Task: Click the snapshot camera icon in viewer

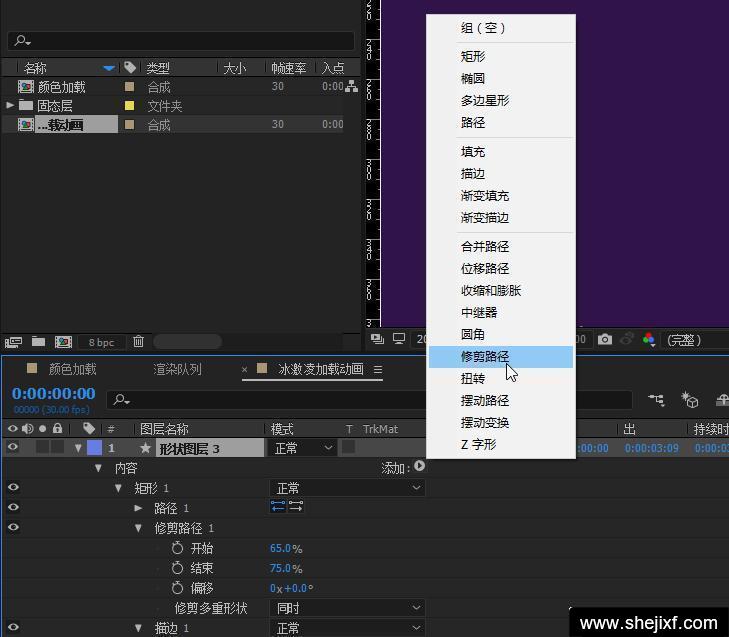Action: (x=605, y=340)
